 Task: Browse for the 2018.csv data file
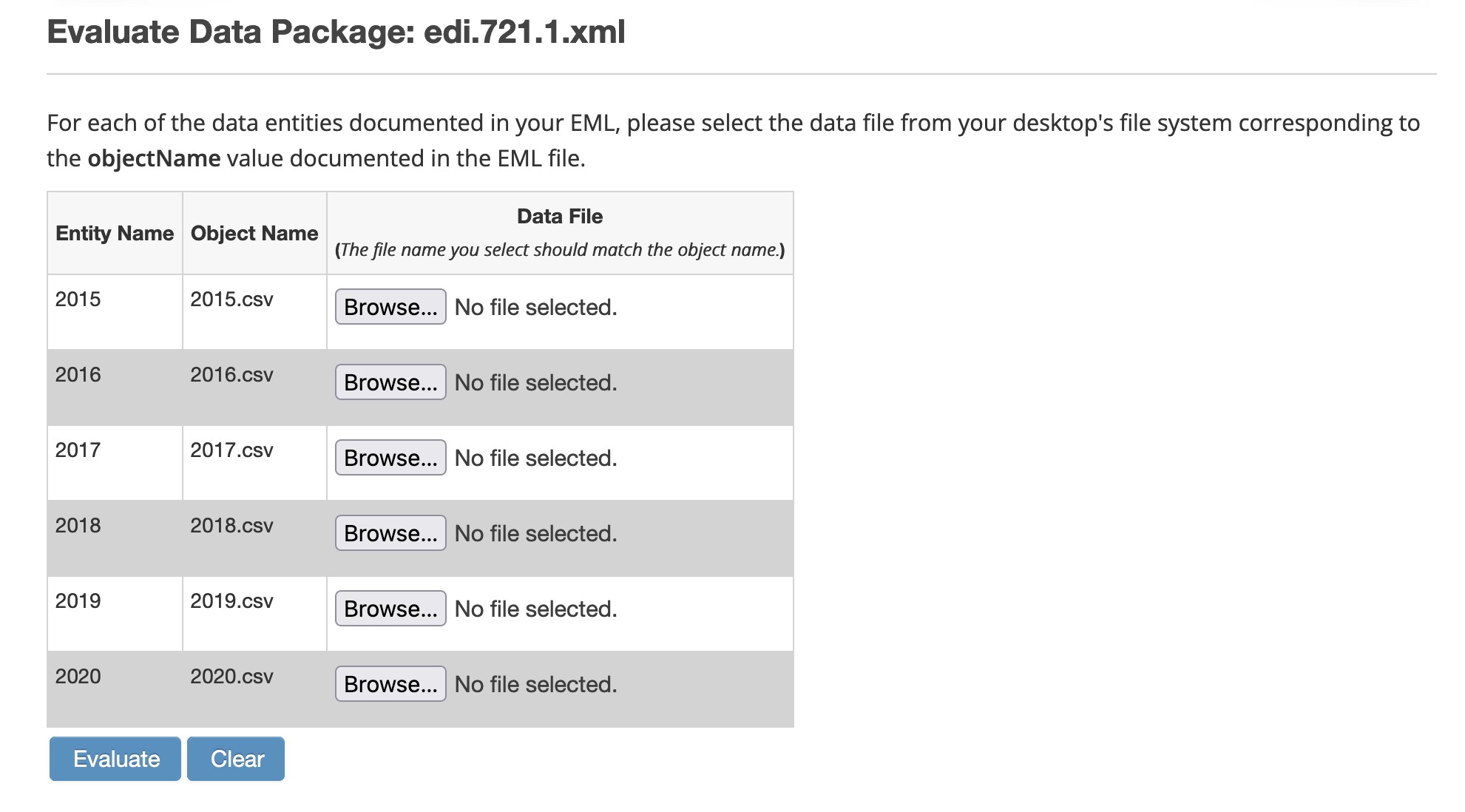(390, 533)
